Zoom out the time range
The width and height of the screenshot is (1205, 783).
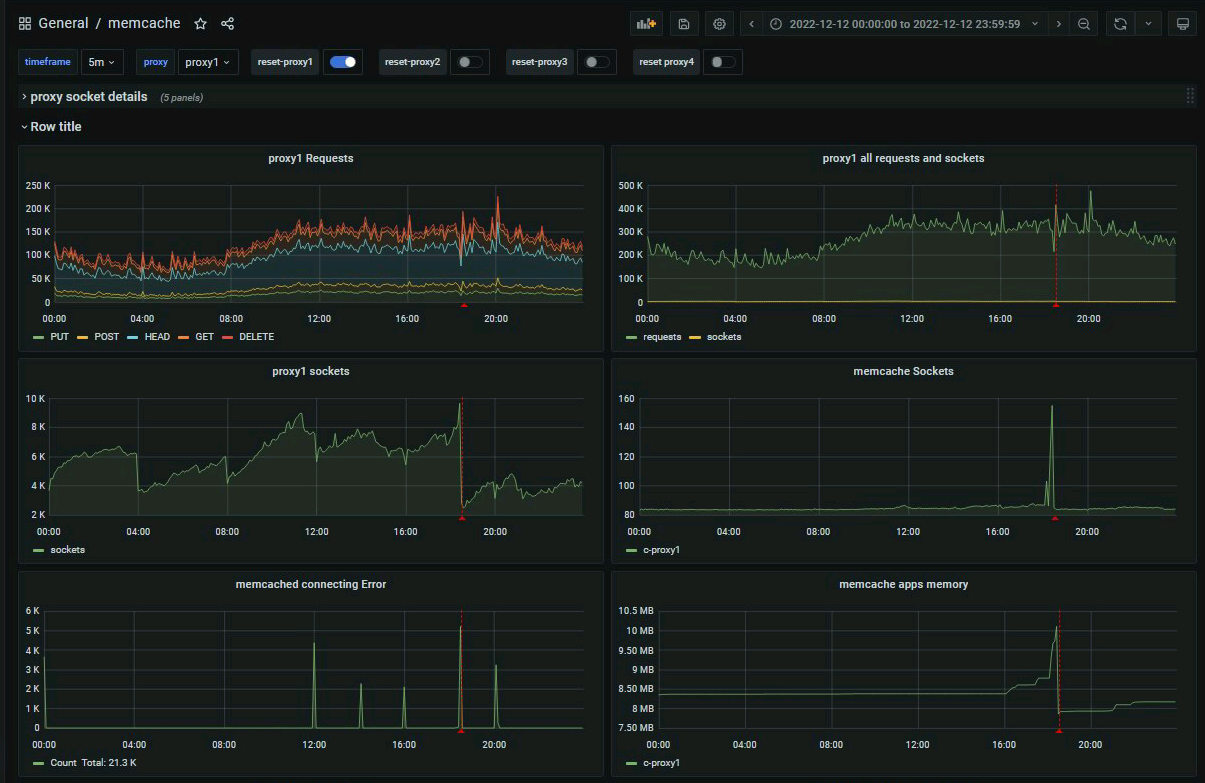1083,24
